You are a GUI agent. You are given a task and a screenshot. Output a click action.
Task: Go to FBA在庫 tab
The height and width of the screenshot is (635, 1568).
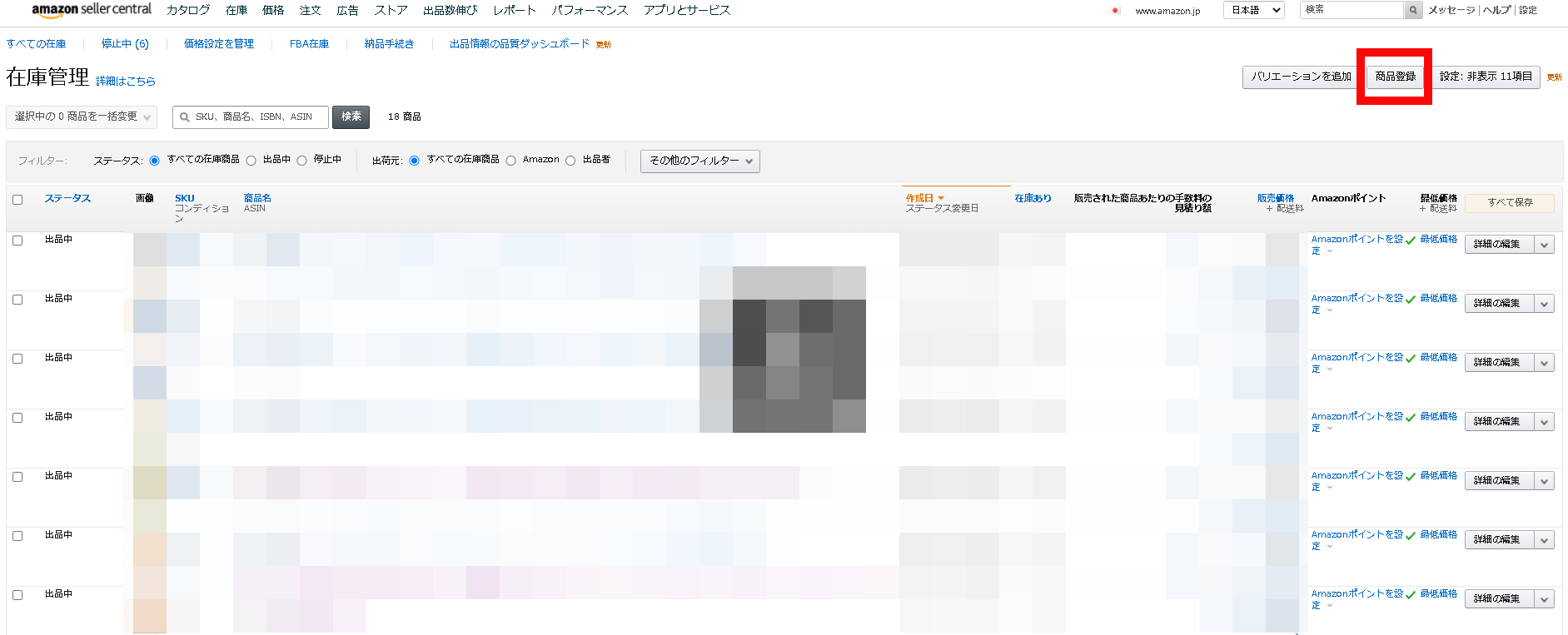point(309,44)
